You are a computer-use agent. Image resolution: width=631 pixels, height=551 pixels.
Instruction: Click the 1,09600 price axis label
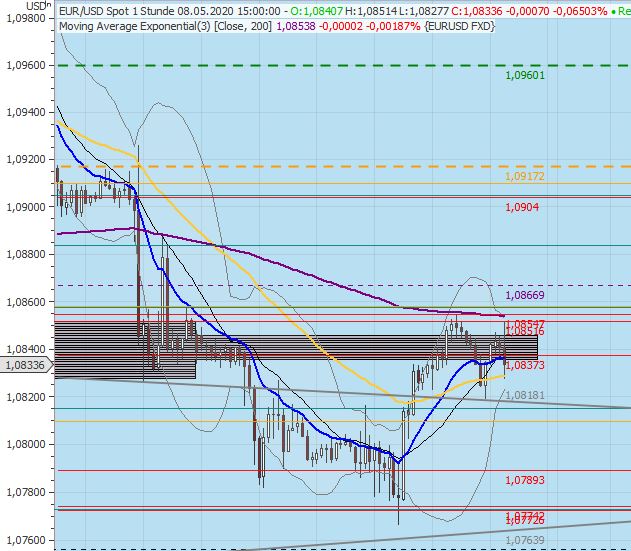pyautogui.click(x=26, y=65)
